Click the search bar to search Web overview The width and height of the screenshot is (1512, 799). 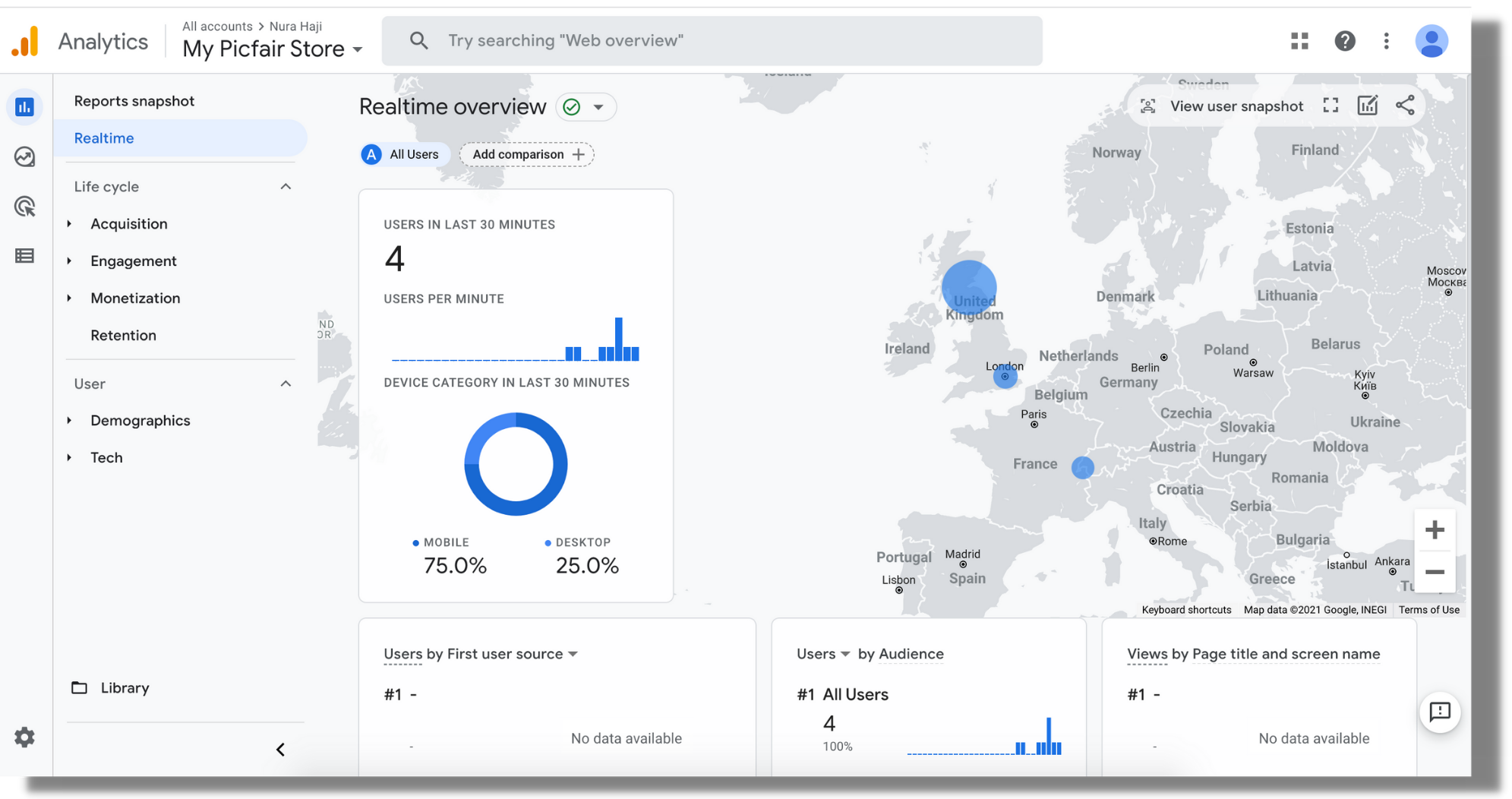click(x=712, y=40)
